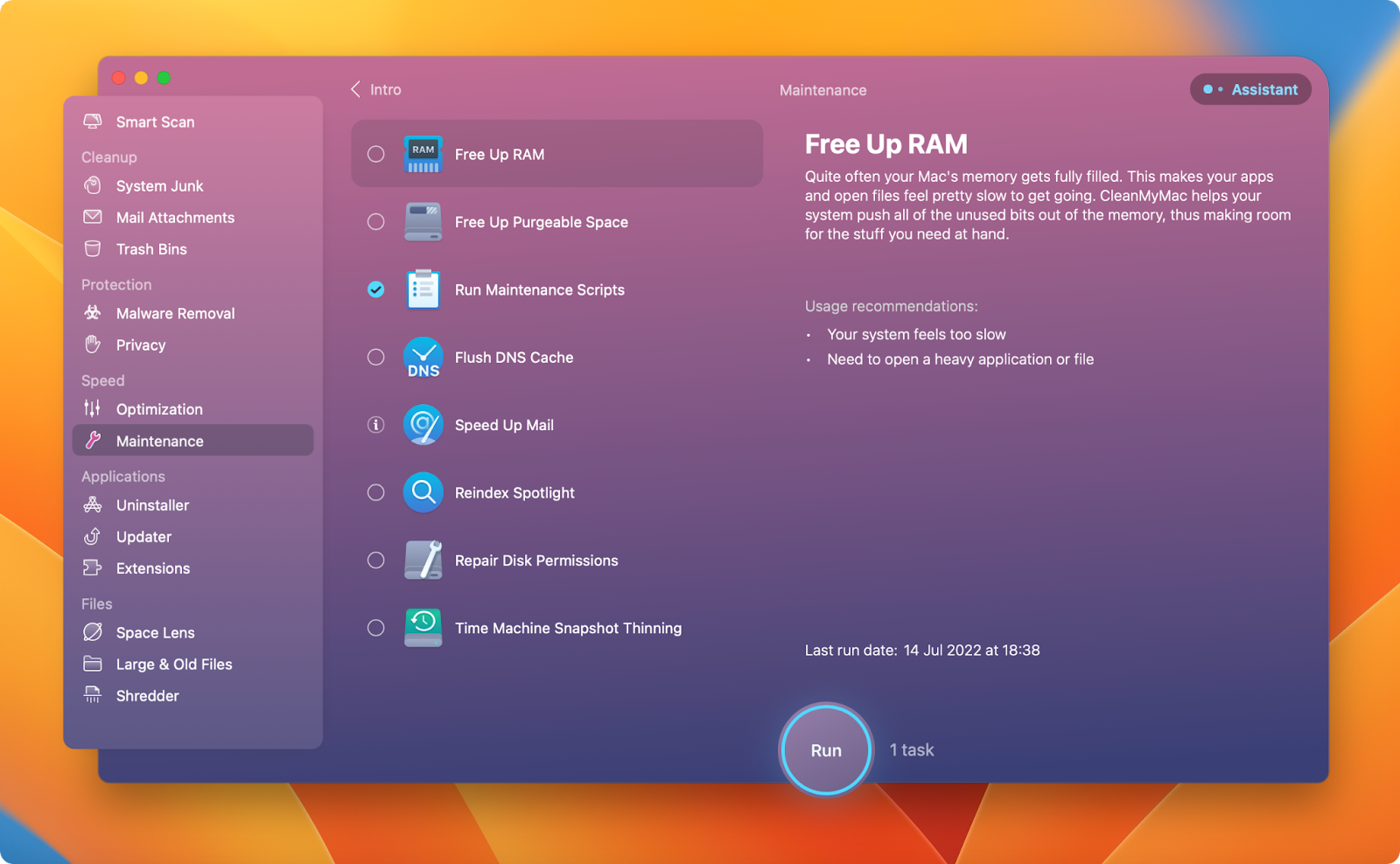Select the Speed Up Mail label

coord(504,425)
